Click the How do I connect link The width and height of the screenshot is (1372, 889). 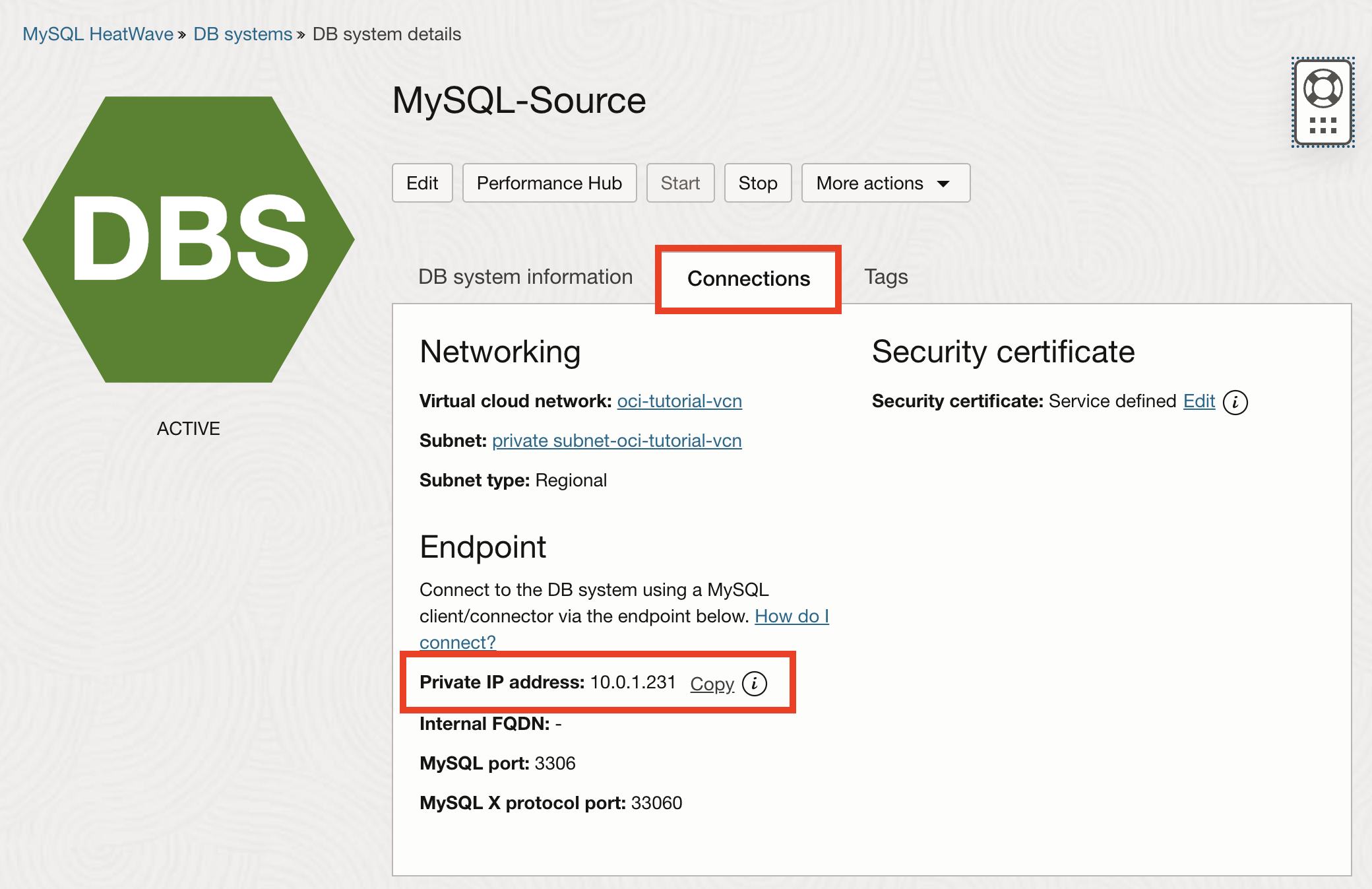[x=792, y=616]
